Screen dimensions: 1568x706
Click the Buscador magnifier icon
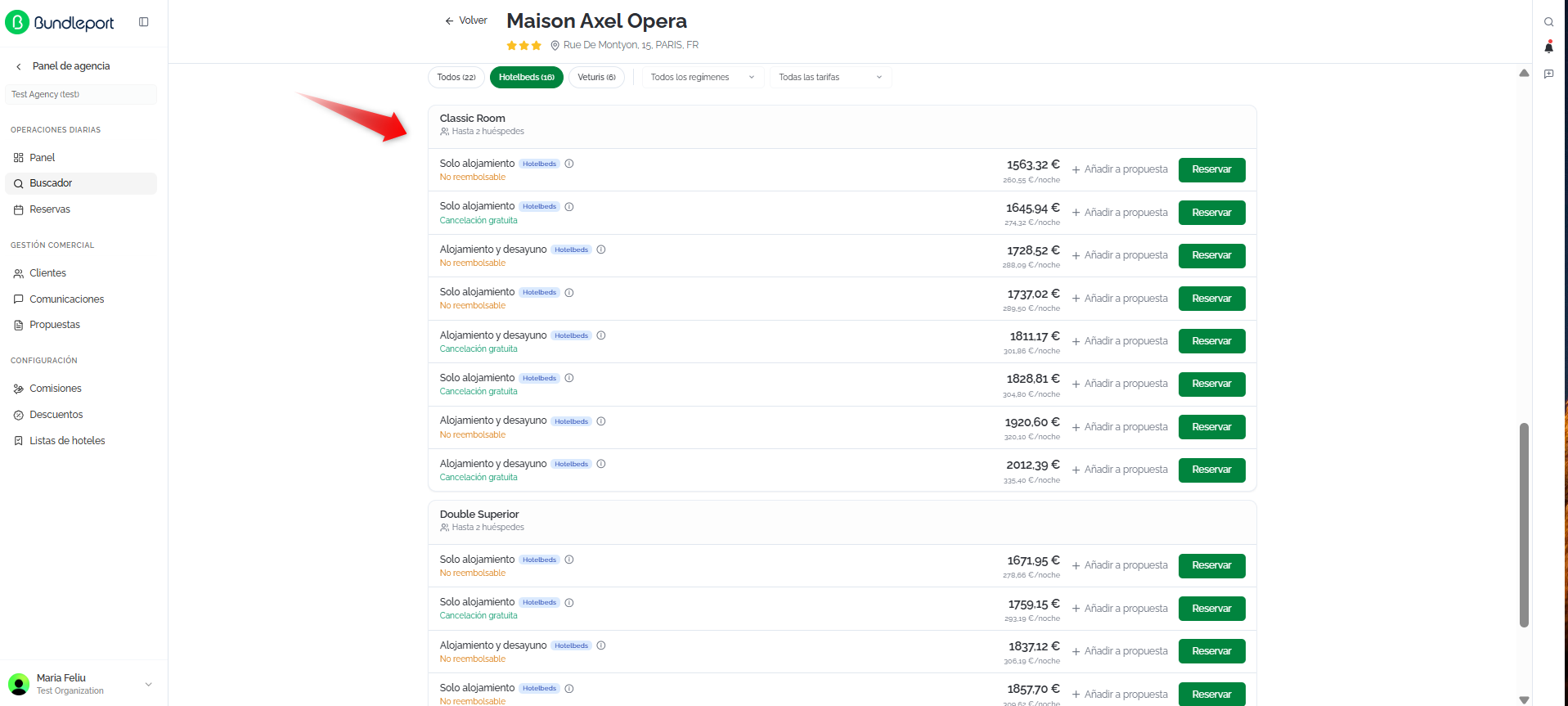(x=18, y=183)
